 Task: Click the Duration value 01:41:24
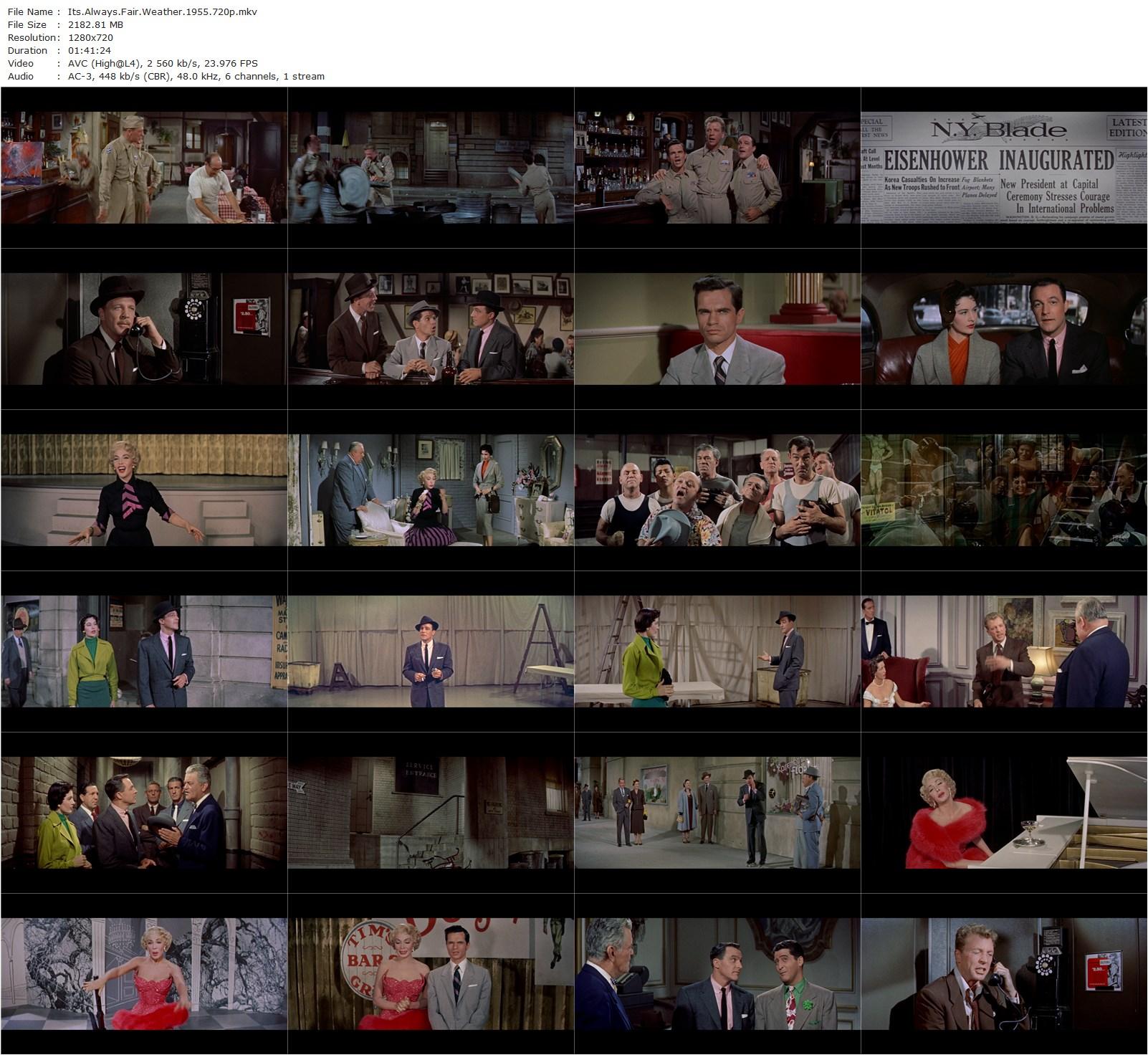[89, 50]
